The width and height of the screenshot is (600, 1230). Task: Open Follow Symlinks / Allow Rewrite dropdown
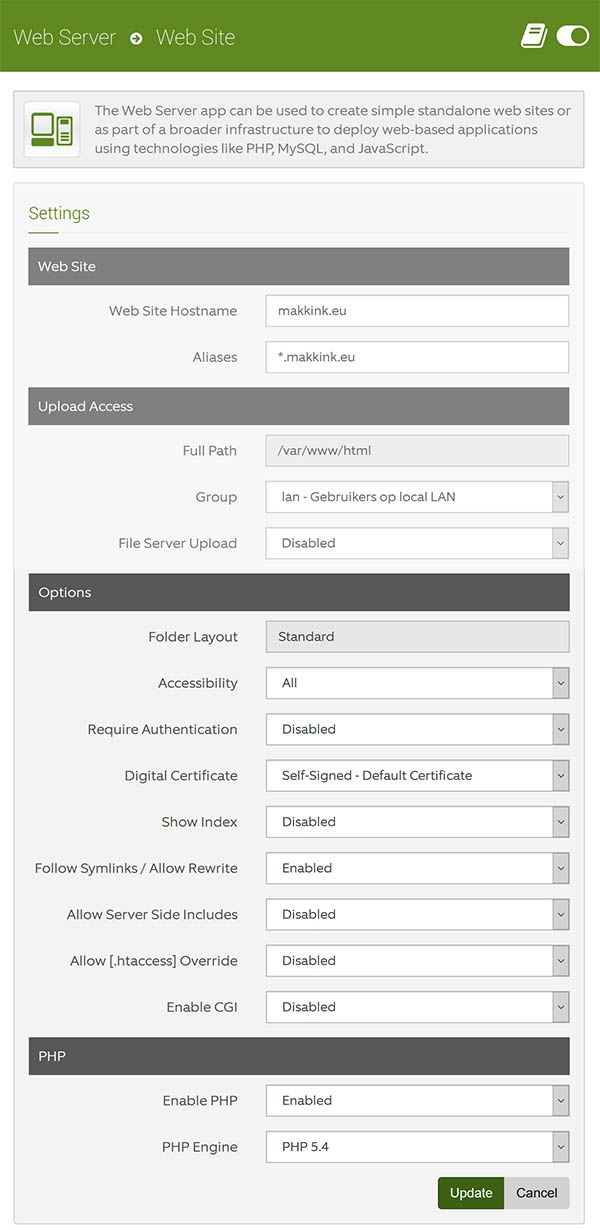(417, 868)
